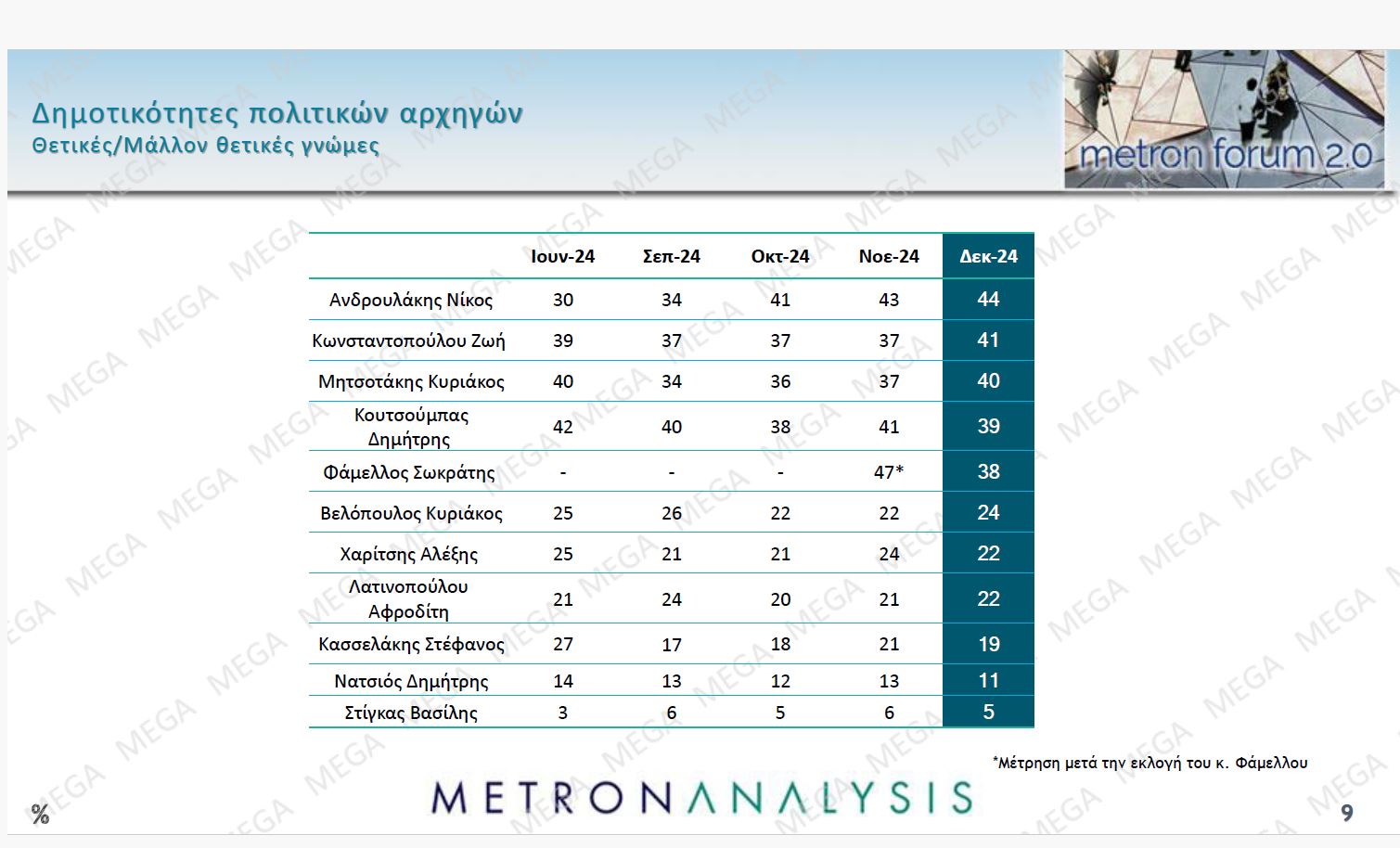Click the percent symbol in the bottom-left corner
This screenshot has height=848, width=1400.
tap(40, 815)
